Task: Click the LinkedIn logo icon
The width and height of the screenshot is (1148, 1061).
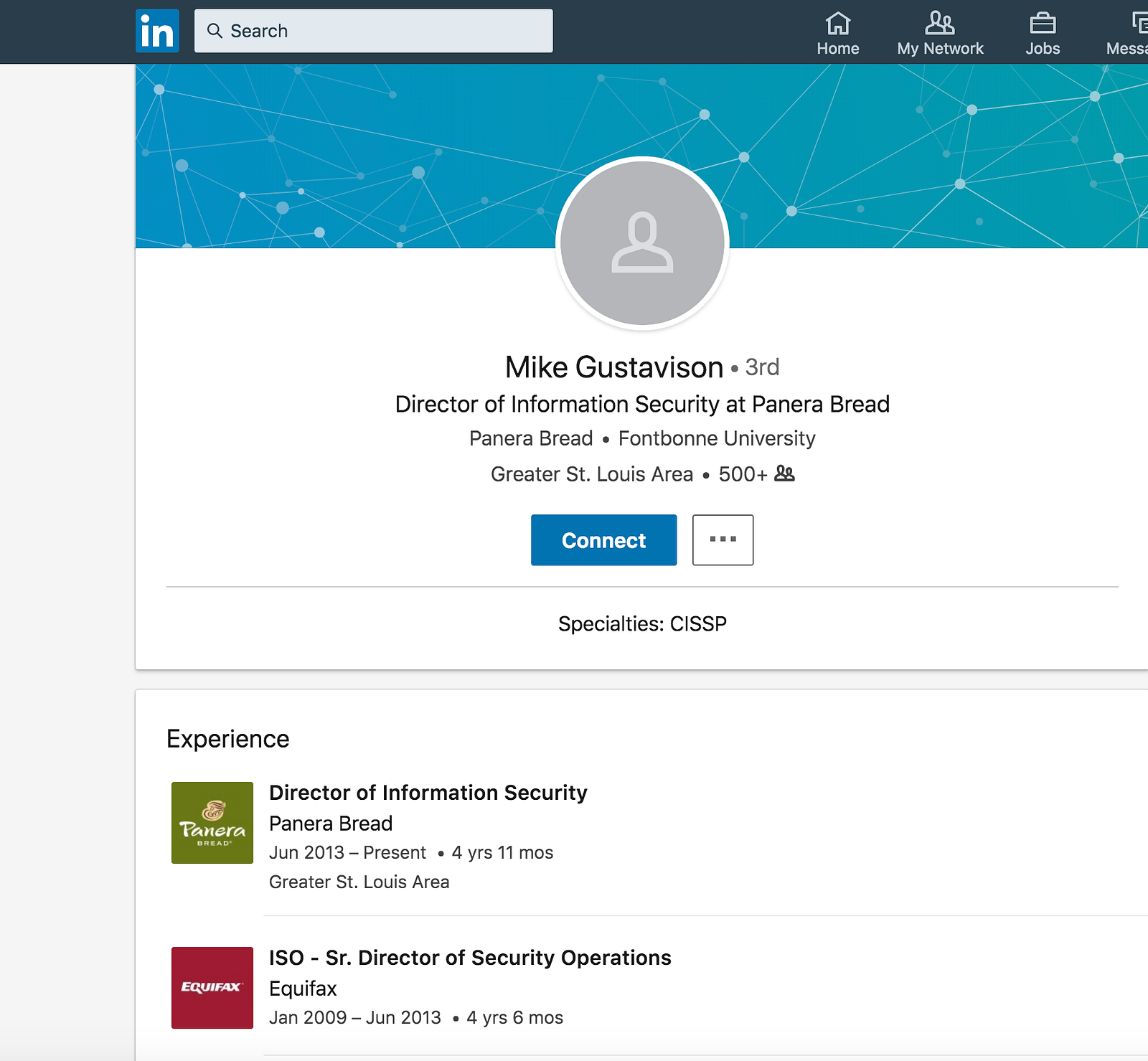Action: (x=157, y=31)
